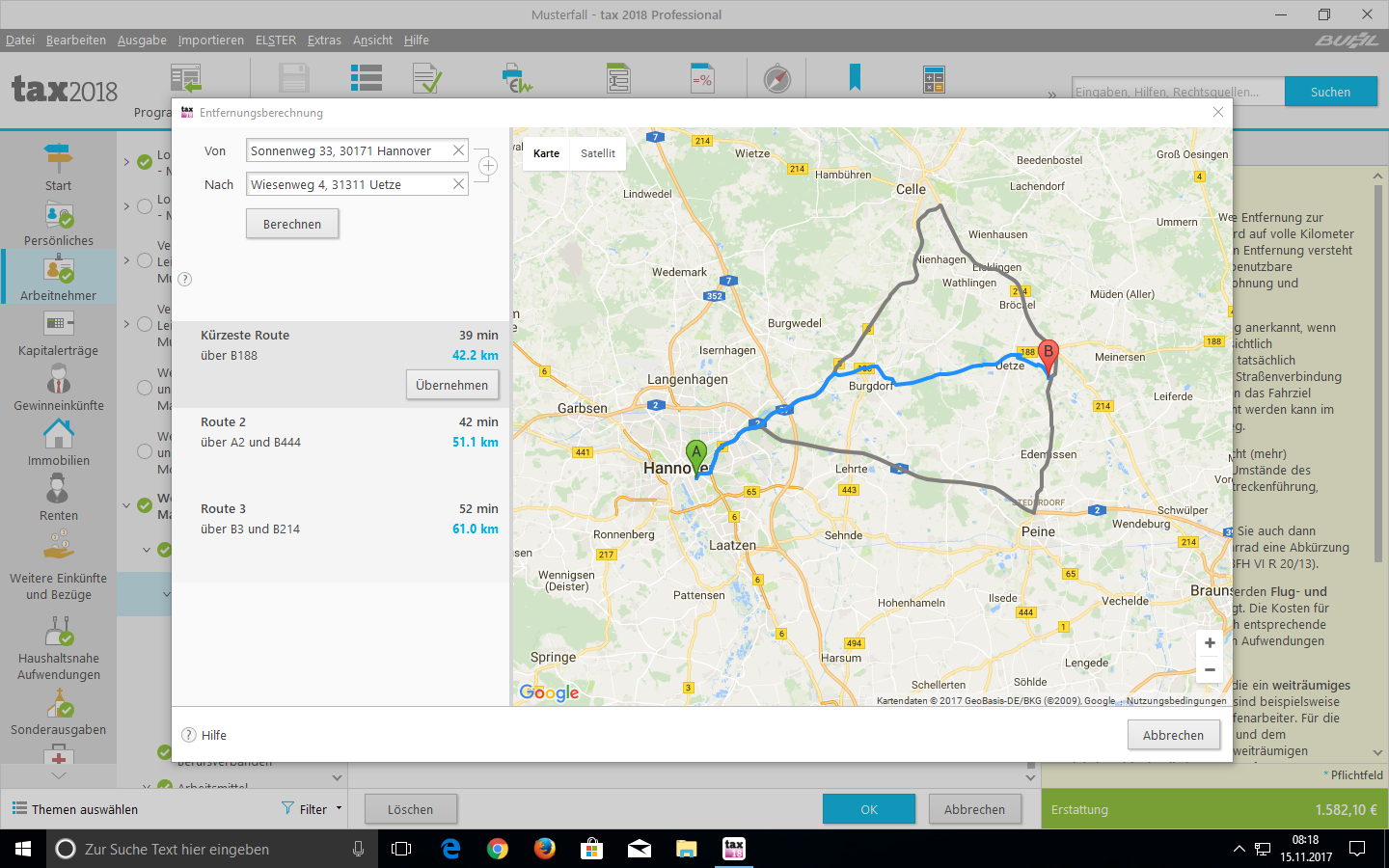Clear the Nach address field
The image size is (1389, 868).
459,184
